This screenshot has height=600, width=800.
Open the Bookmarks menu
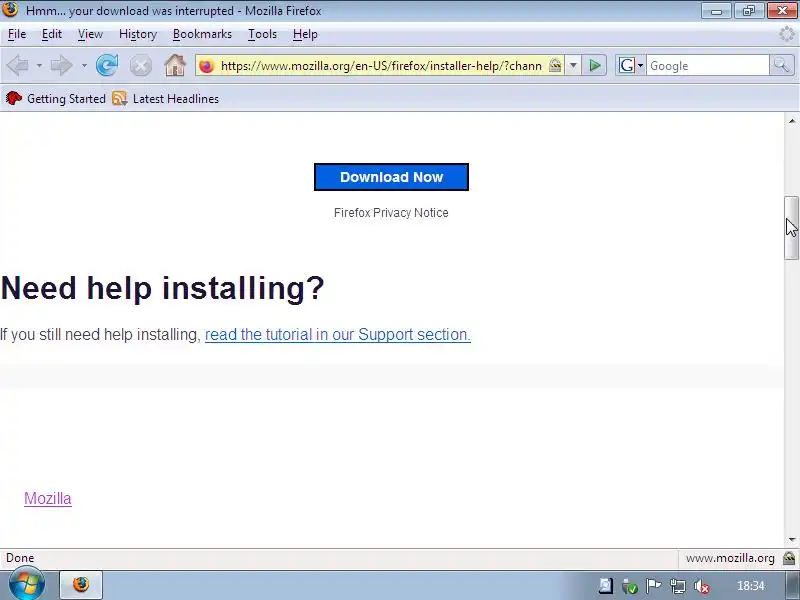click(202, 34)
